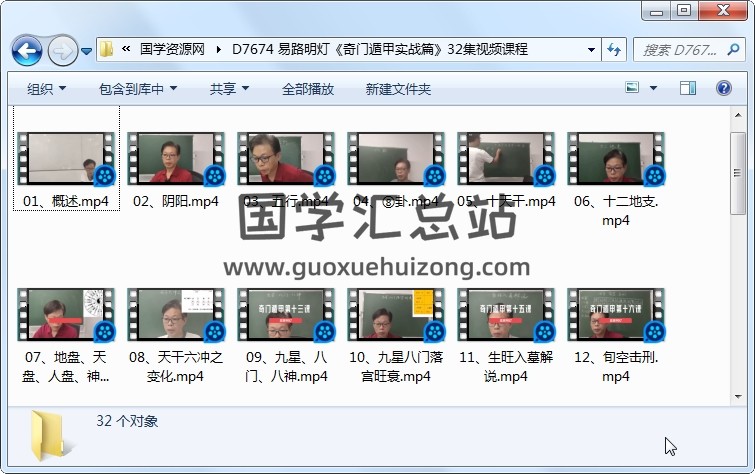Viewport: 755px width, 474px height.
Task: Open the recent pages dropdown arrow
Action: click(x=86, y=51)
